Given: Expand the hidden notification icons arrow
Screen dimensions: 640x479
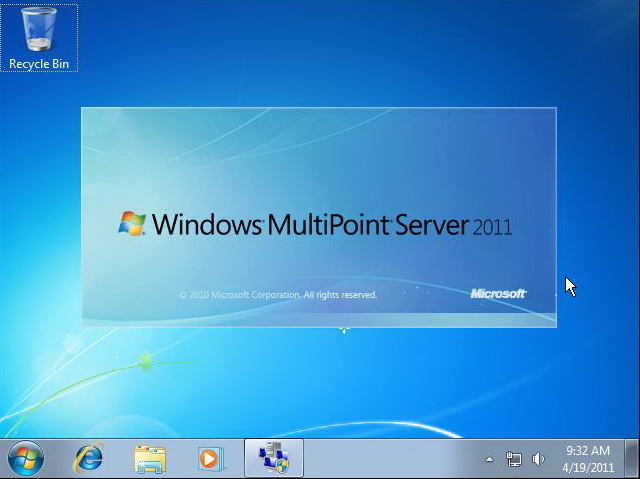Looking at the screenshot, I should [x=489, y=459].
